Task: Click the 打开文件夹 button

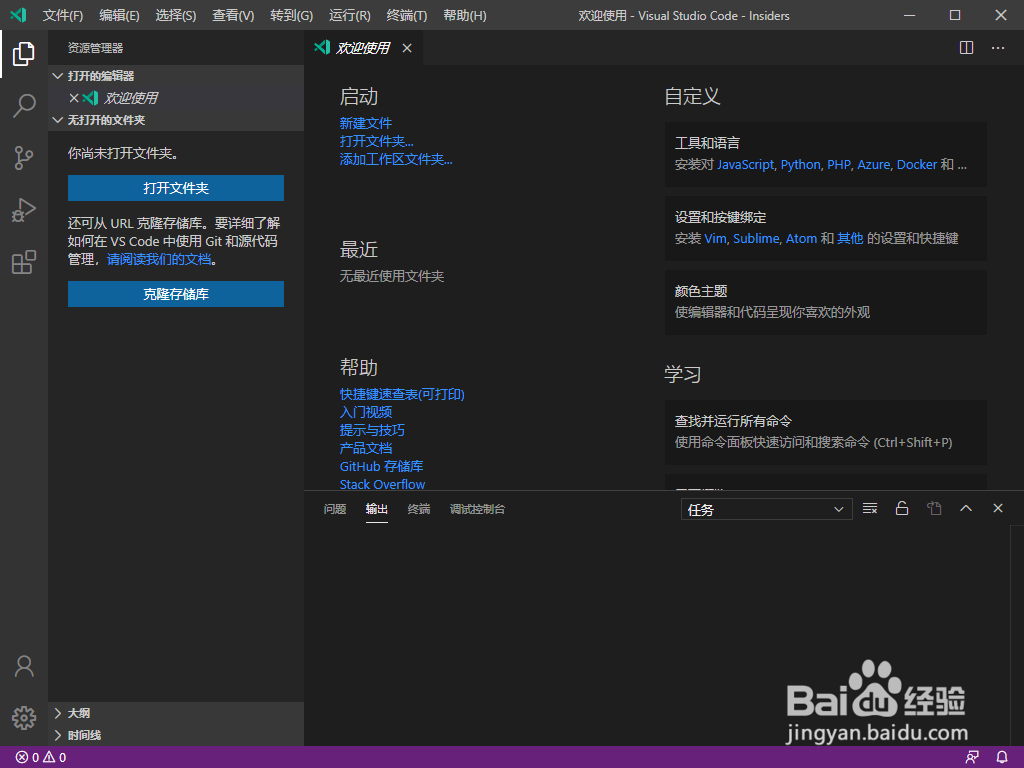Action: 175,188
